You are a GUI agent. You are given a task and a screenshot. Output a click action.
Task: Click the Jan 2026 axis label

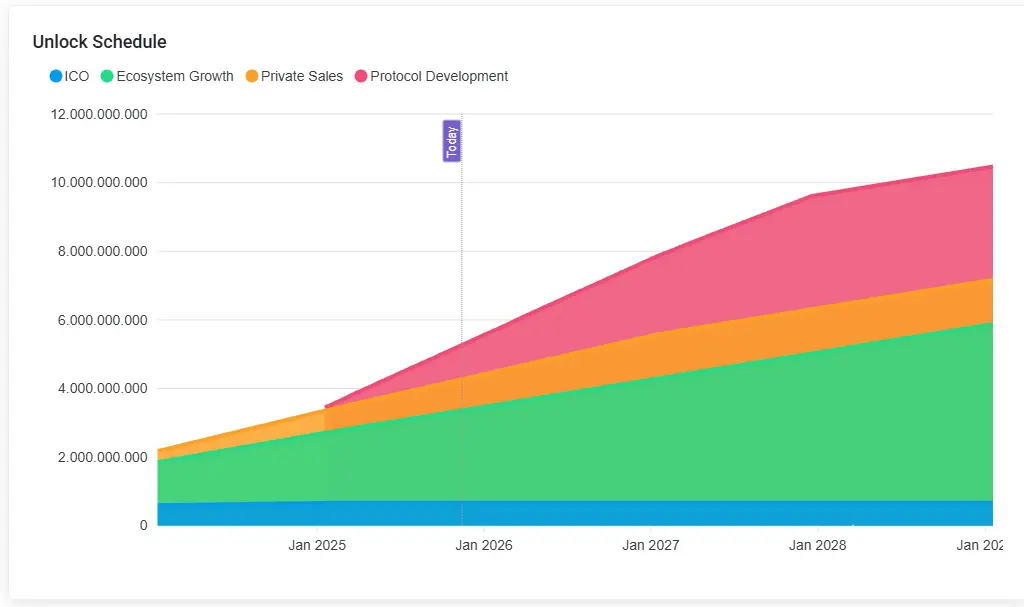(484, 545)
